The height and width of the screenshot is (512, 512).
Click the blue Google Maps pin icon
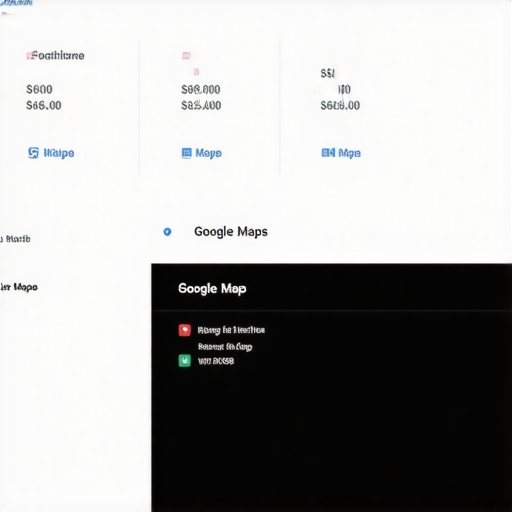pyautogui.click(x=167, y=232)
